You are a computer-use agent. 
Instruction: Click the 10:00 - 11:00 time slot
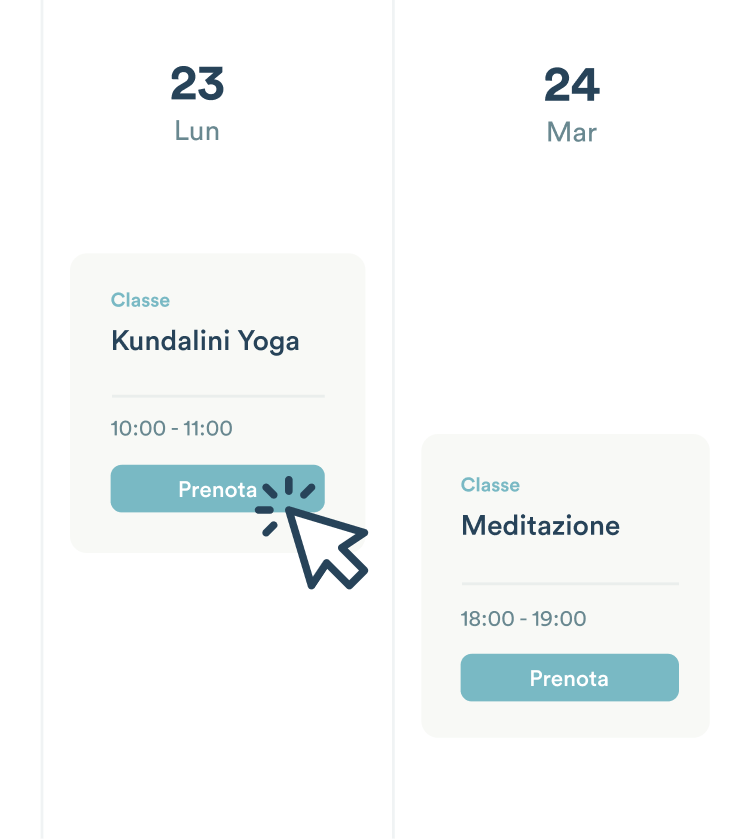pyautogui.click(x=171, y=428)
